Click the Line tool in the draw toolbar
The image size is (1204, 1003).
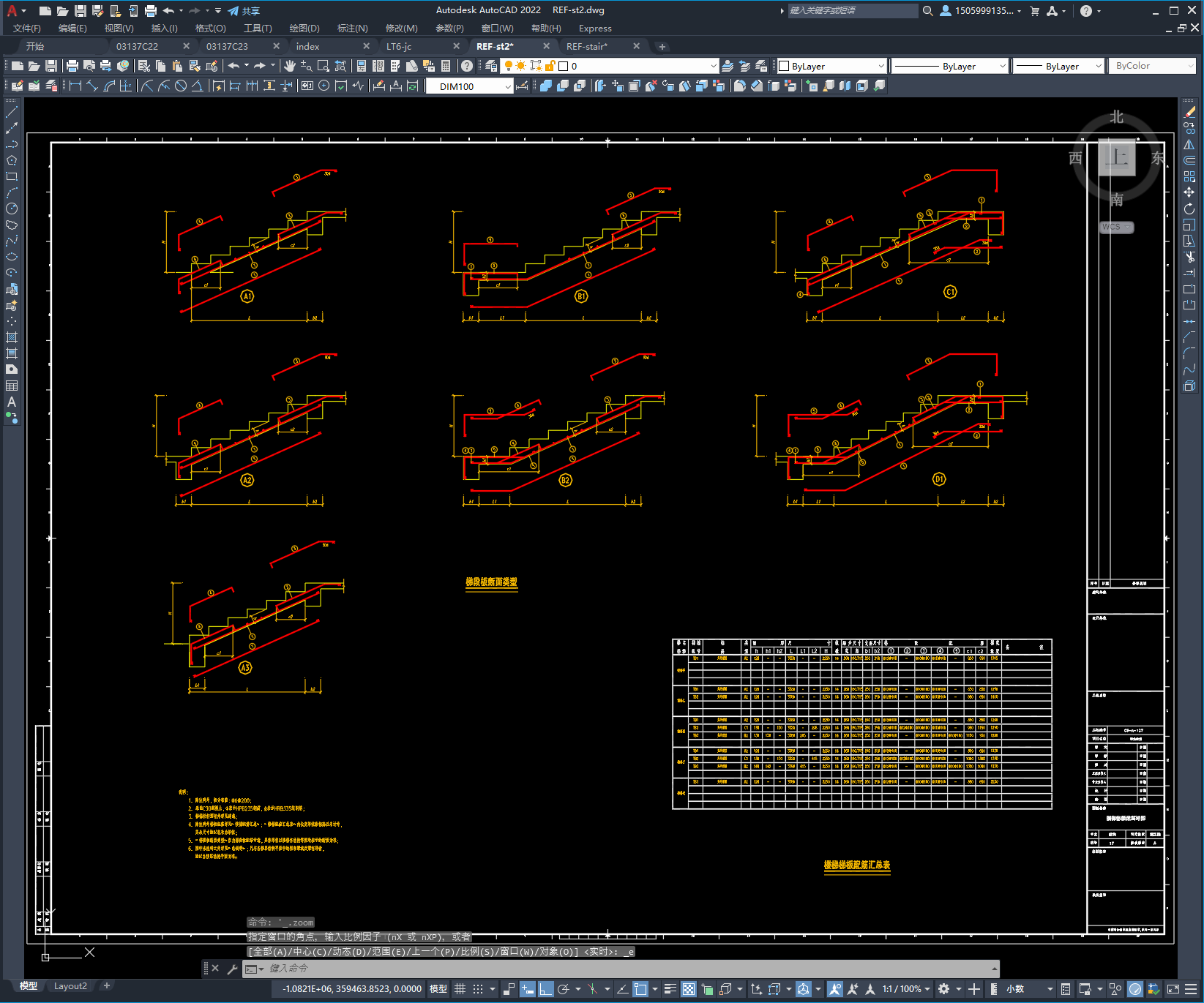(12, 113)
